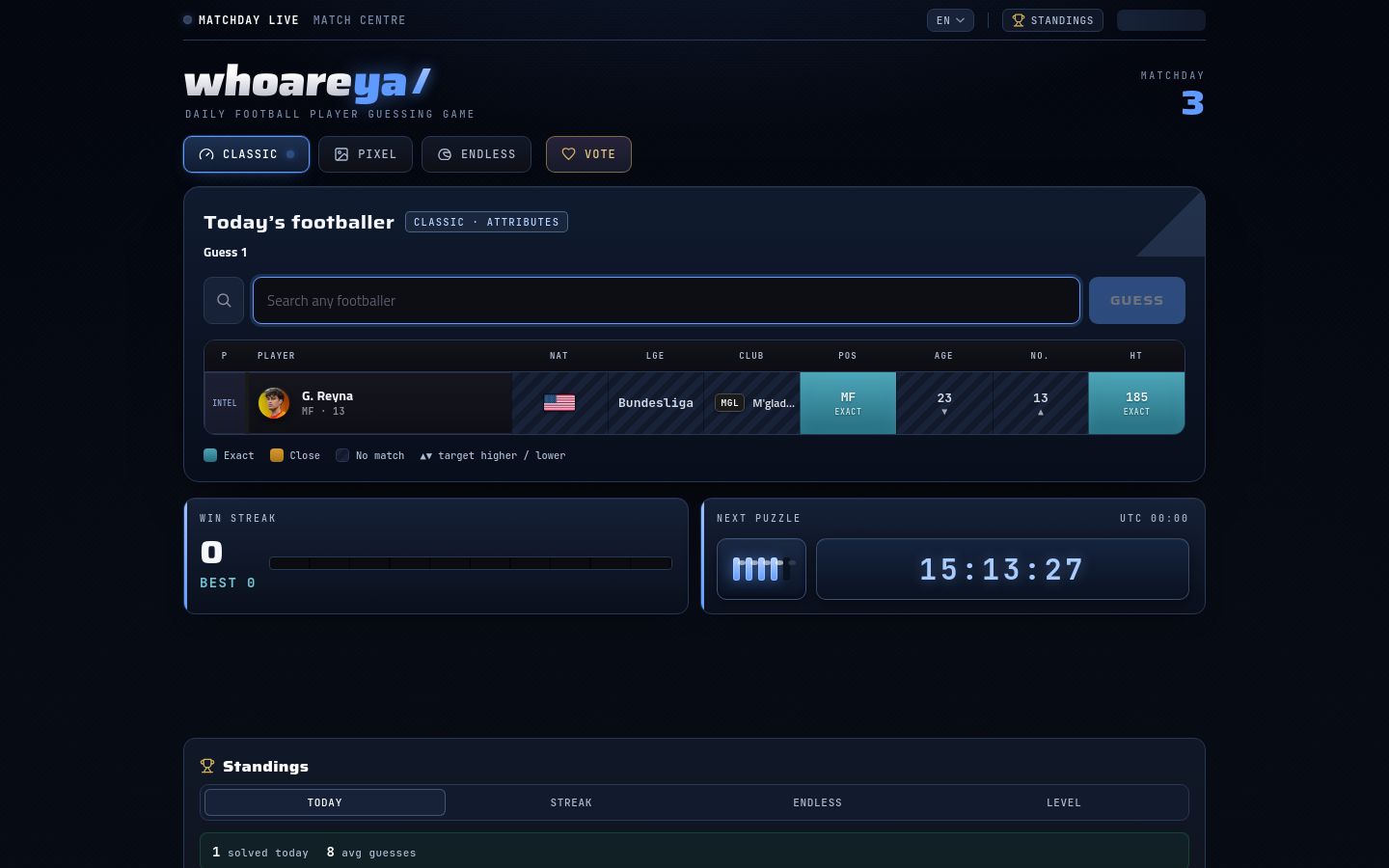The width and height of the screenshot is (1389, 868).
Task: Switch to the Pixel game mode
Action: click(x=366, y=154)
